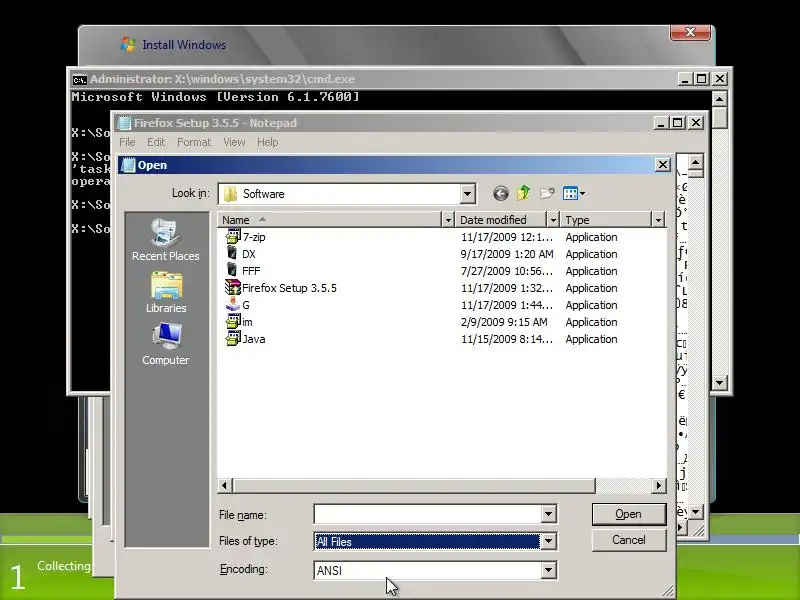Click the file list scroll right arrow
This screenshot has width=800, height=600.
click(x=659, y=486)
